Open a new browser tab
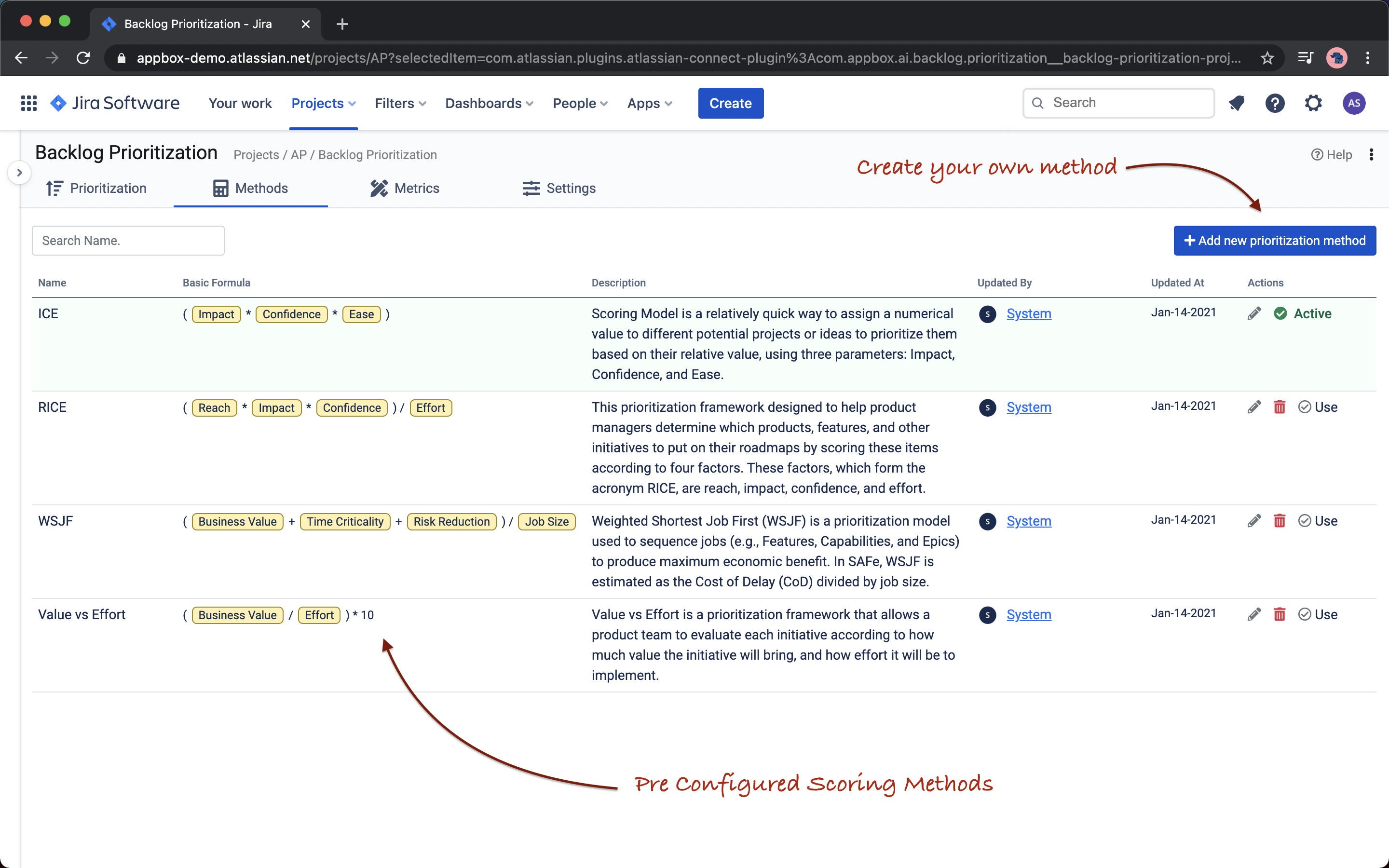Screen dimensions: 1389x868 point(342,24)
